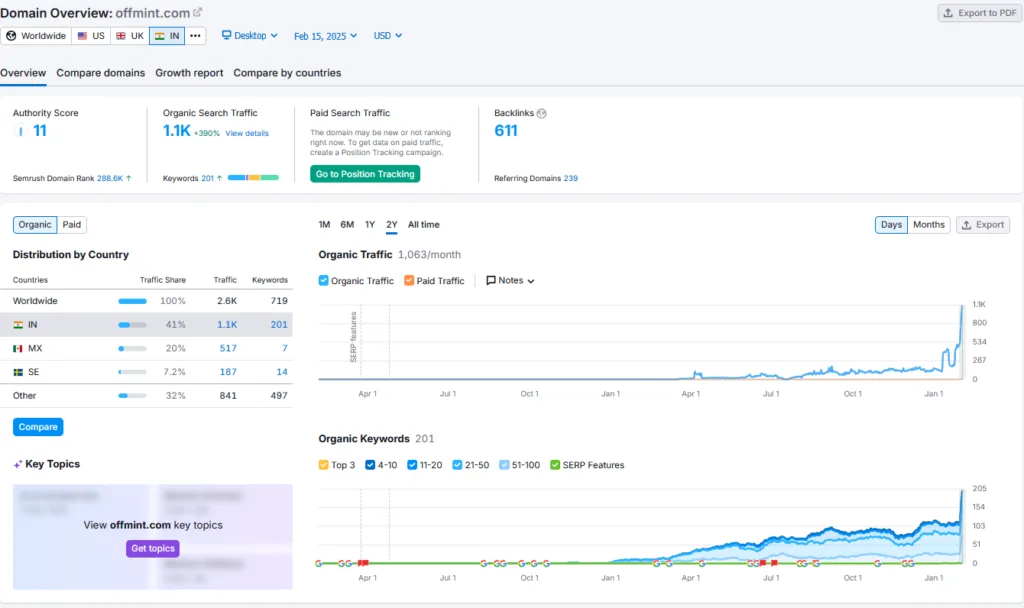
Task: Click the Other traffic share bar
Action: (x=133, y=396)
